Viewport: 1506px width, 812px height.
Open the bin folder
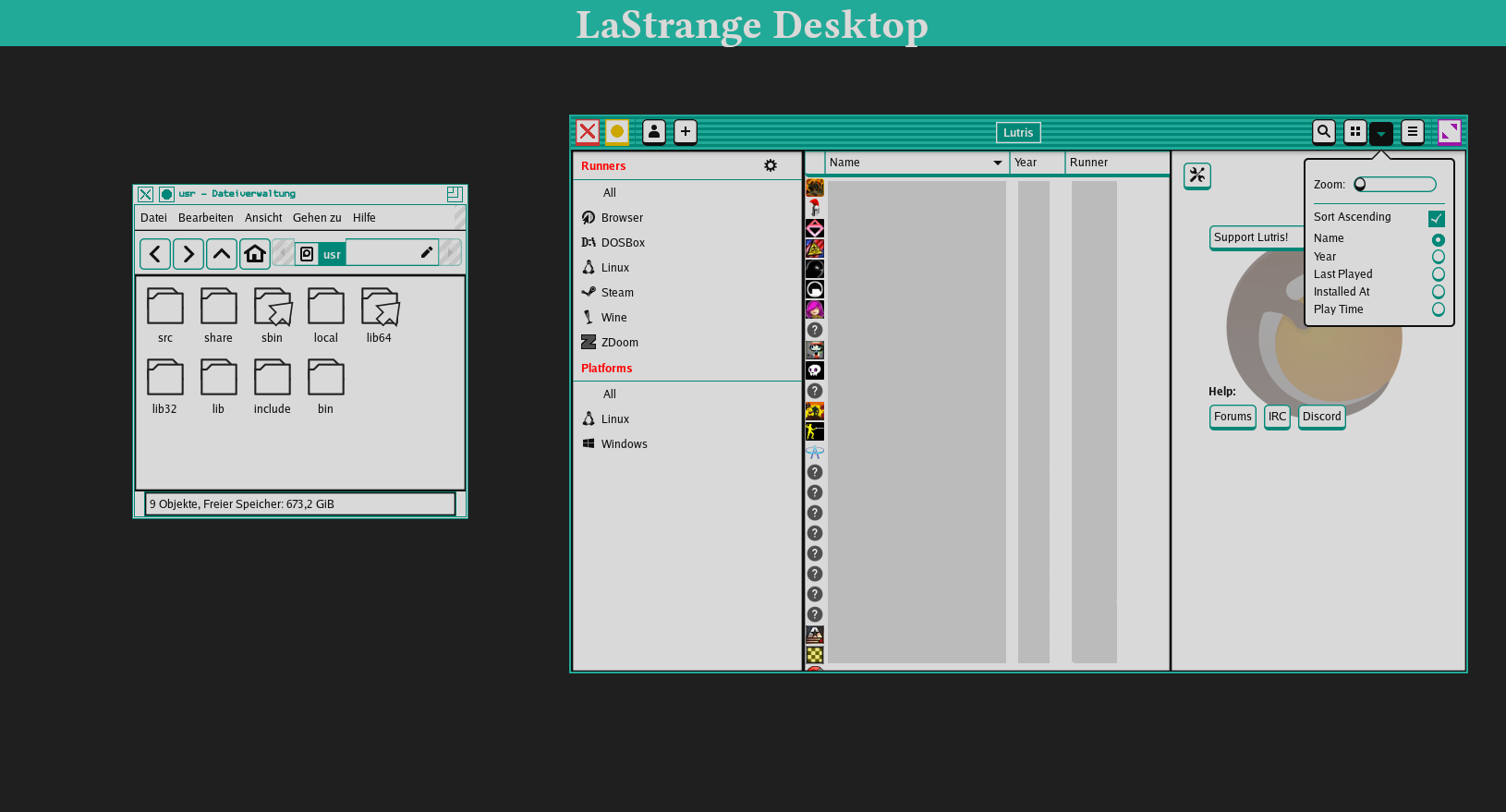point(326,387)
